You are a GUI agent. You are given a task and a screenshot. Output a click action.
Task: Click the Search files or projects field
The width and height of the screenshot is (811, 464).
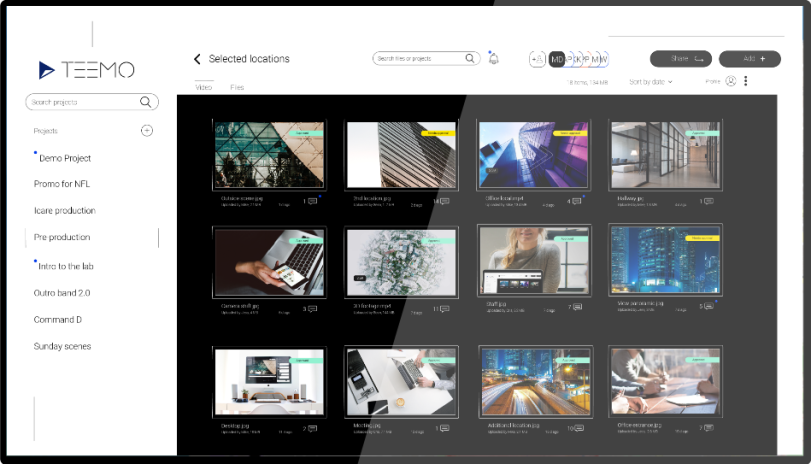click(418, 59)
